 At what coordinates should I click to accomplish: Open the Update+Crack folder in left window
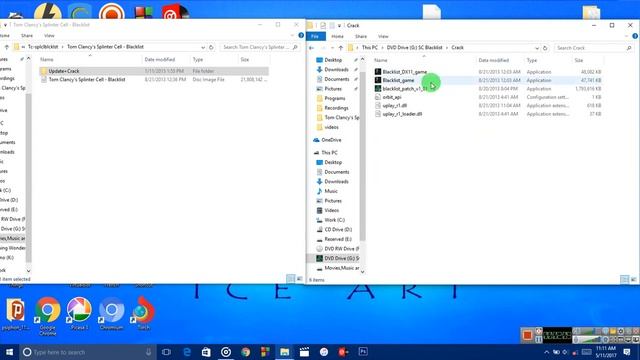point(64,71)
